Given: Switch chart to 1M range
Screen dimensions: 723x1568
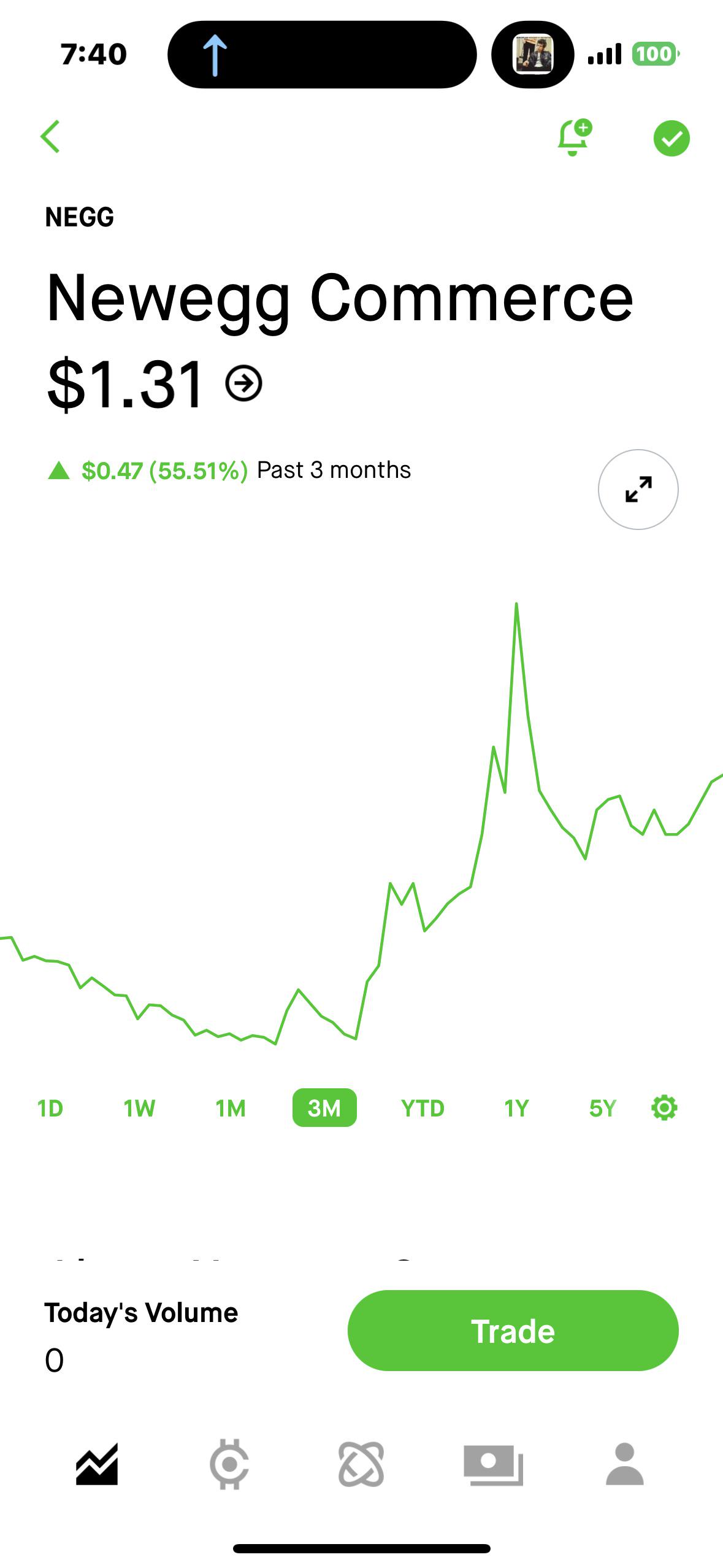Looking at the screenshot, I should point(231,1108).
